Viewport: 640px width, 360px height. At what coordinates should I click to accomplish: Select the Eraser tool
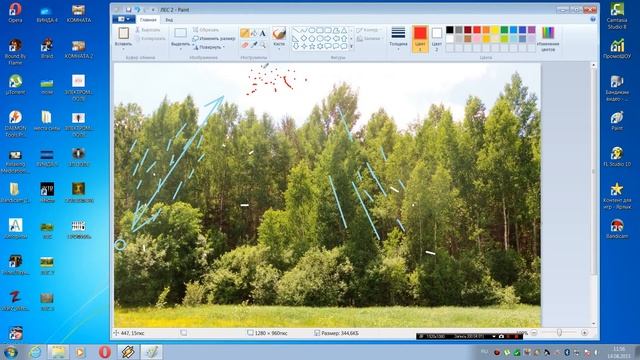click(244, 45)
